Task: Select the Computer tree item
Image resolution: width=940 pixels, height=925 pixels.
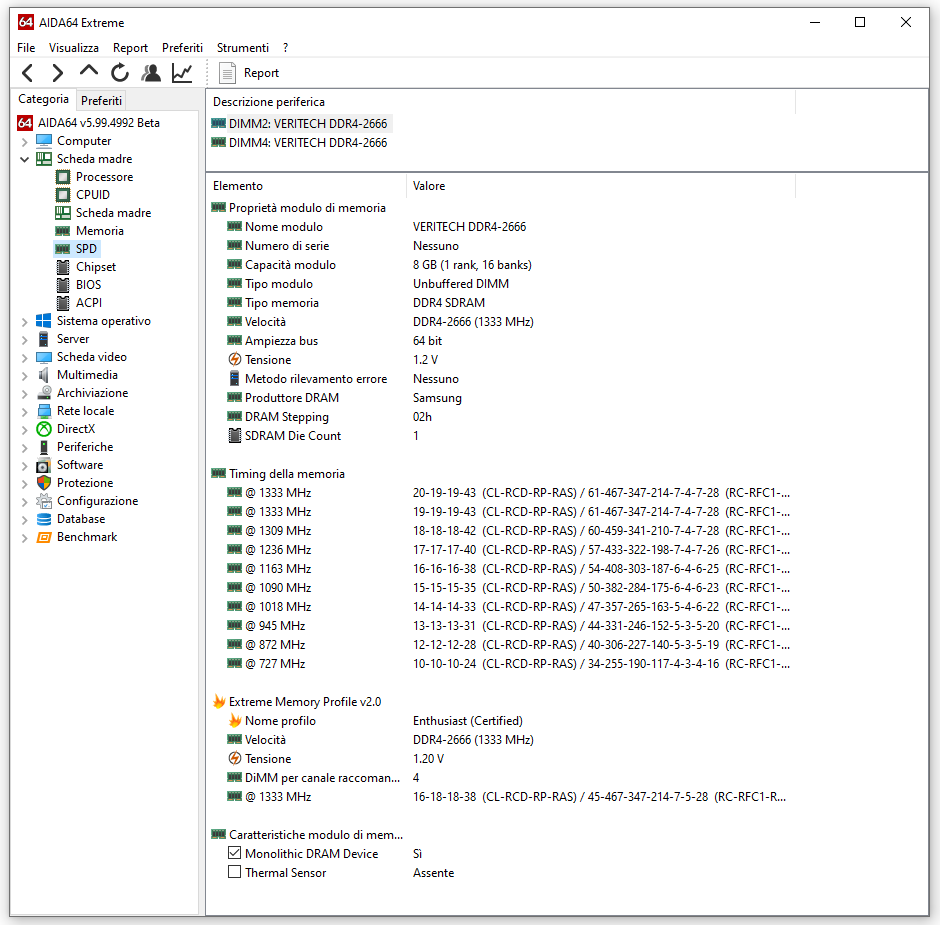Action: coord(84,141)
